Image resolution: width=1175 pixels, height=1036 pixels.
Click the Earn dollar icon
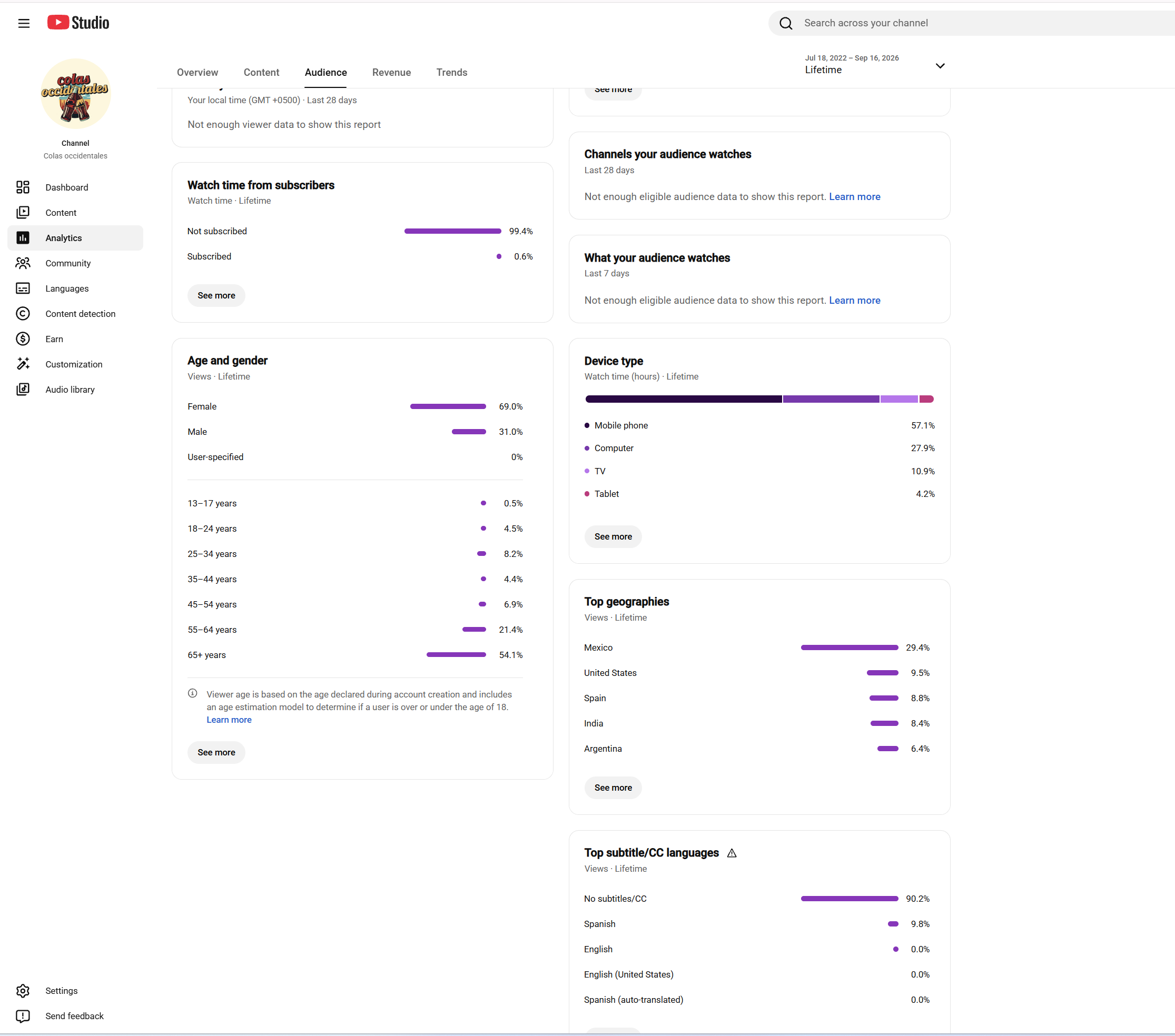pyautogui.click(x=23, y=339)
